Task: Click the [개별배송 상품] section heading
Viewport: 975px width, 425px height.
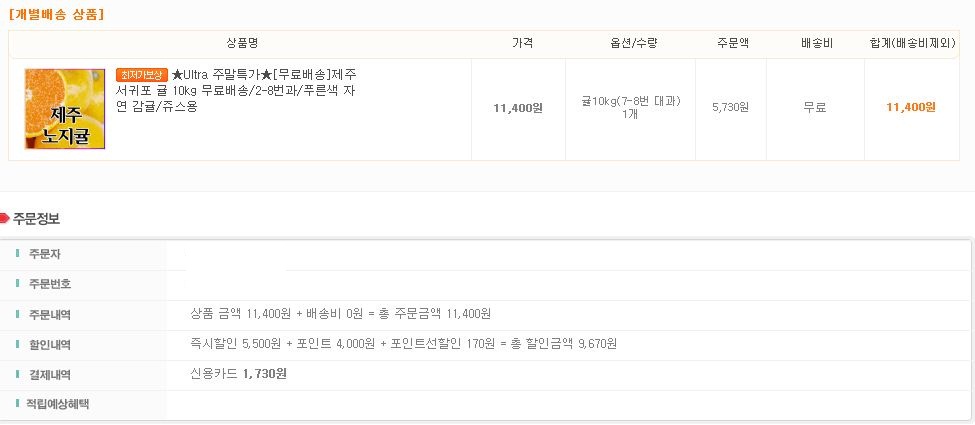Action: coord(57,15)
